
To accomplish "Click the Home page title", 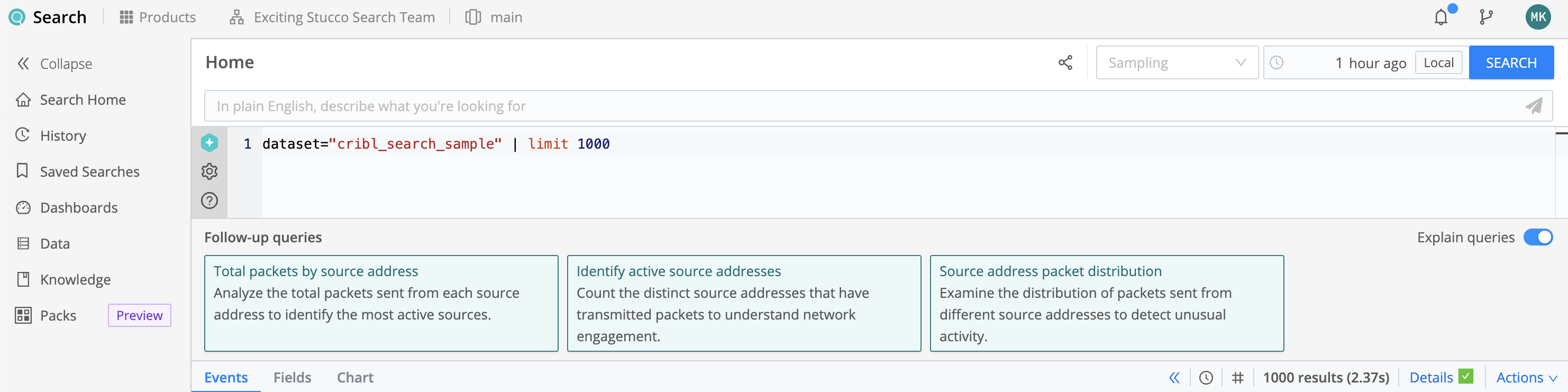I will point(230,62).
